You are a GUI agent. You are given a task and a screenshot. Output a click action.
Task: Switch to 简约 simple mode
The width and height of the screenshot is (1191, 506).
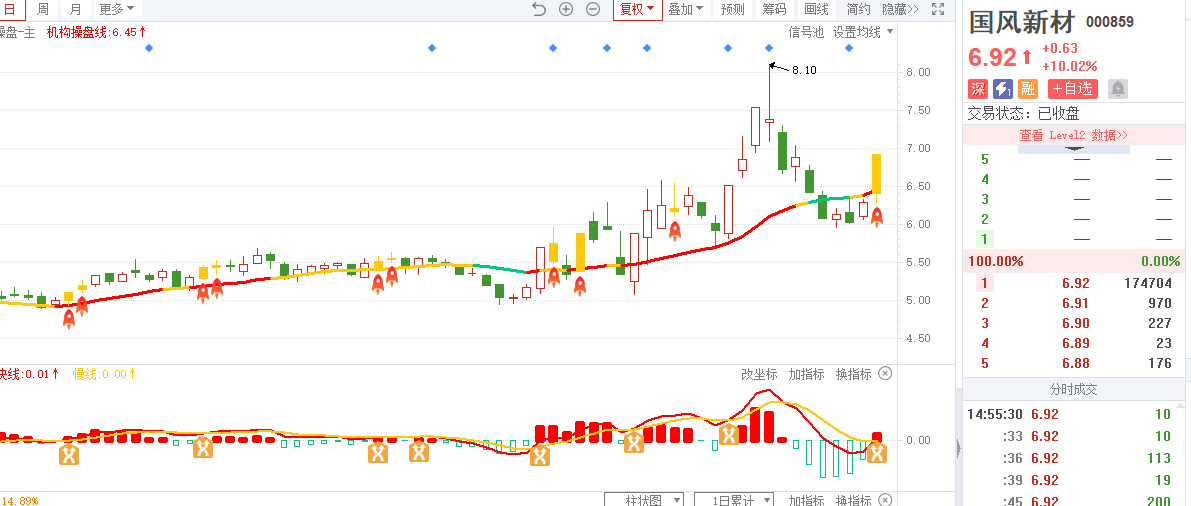pyautogui.click(x=858, y=9)
